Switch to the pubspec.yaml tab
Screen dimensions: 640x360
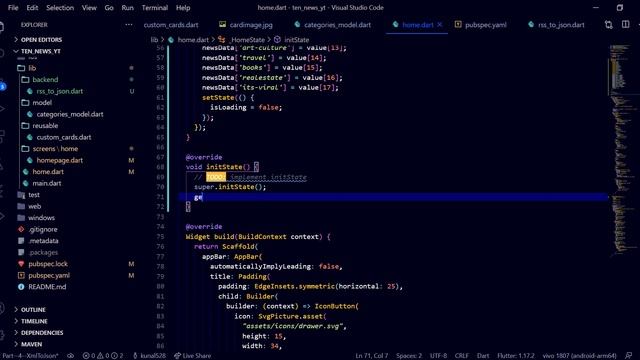481,25
